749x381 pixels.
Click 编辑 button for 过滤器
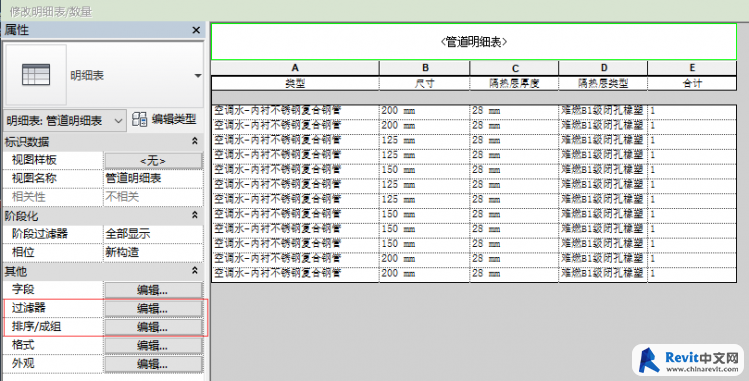pyautogui.click(x=153, y=308)
